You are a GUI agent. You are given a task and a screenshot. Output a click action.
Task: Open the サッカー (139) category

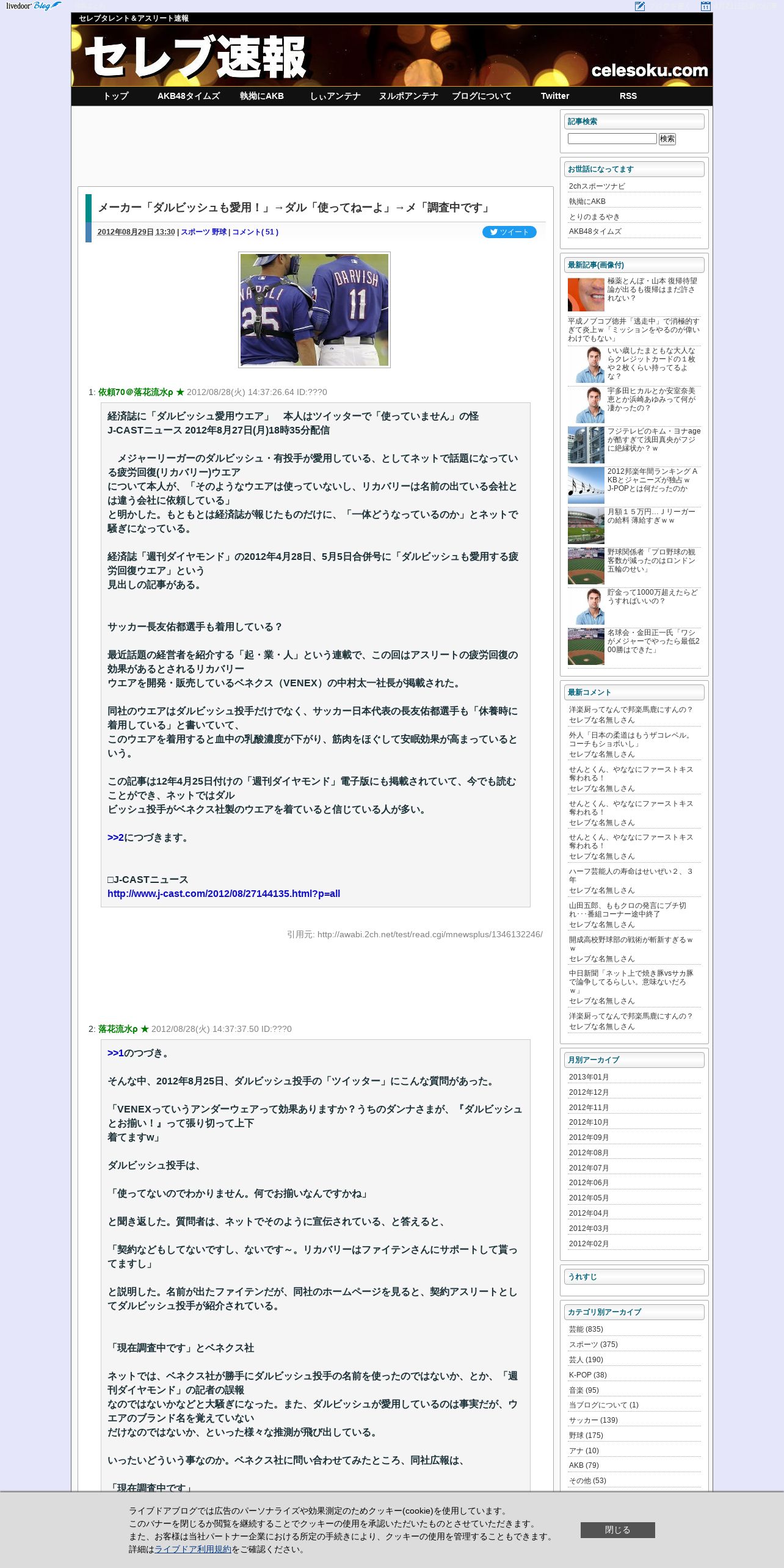[593, 1420]
